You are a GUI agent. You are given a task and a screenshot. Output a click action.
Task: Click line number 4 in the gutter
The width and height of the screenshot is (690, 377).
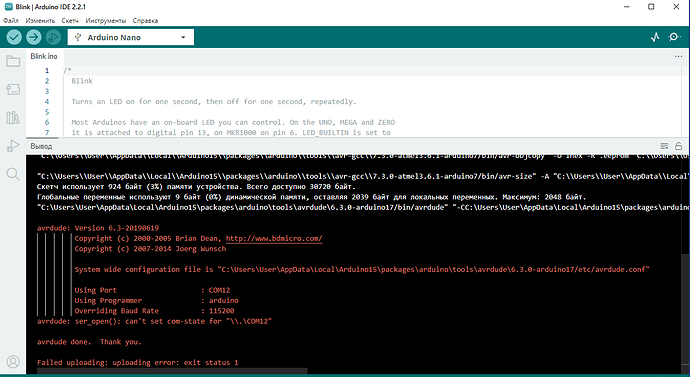pos(47,102)
